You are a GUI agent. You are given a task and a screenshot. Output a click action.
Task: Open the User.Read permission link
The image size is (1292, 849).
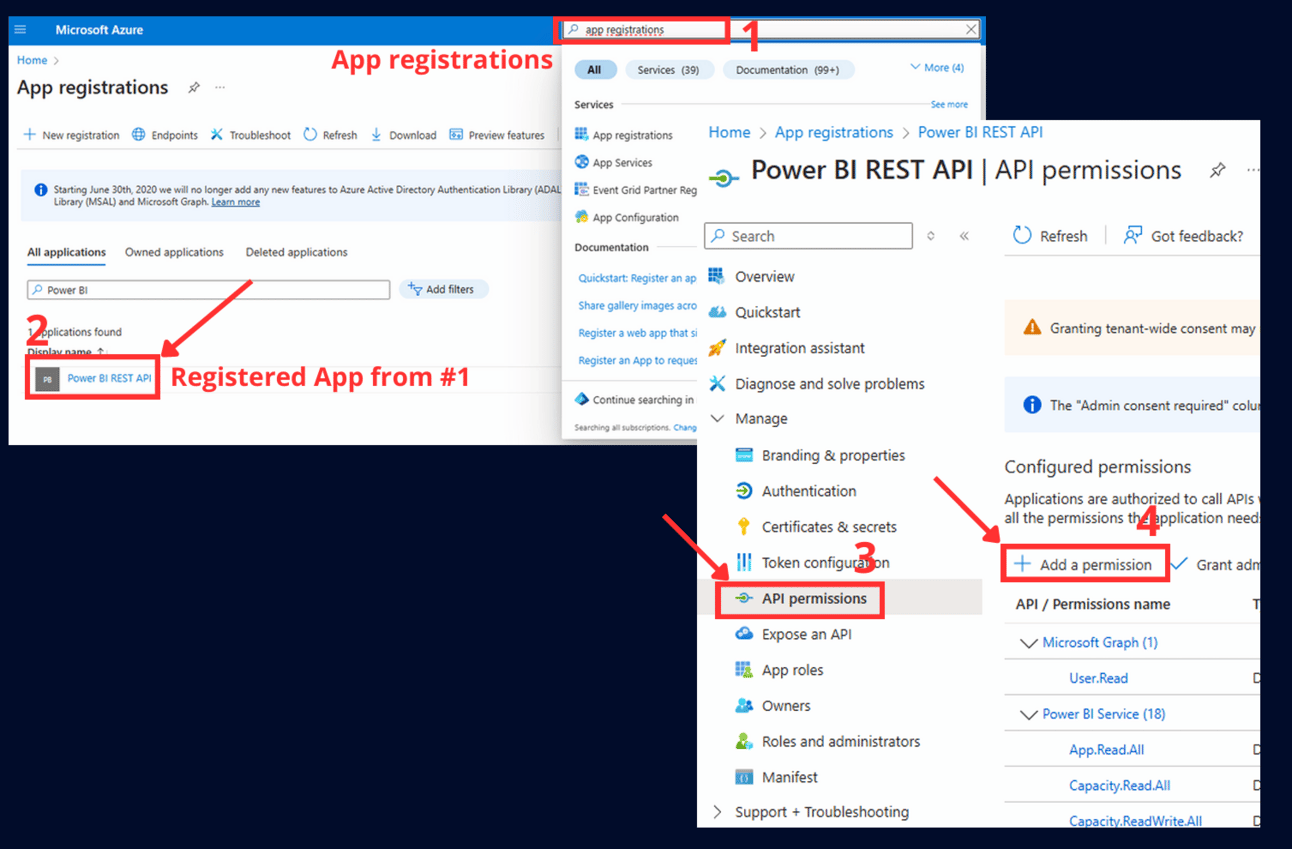click(x=1098, y=678)
